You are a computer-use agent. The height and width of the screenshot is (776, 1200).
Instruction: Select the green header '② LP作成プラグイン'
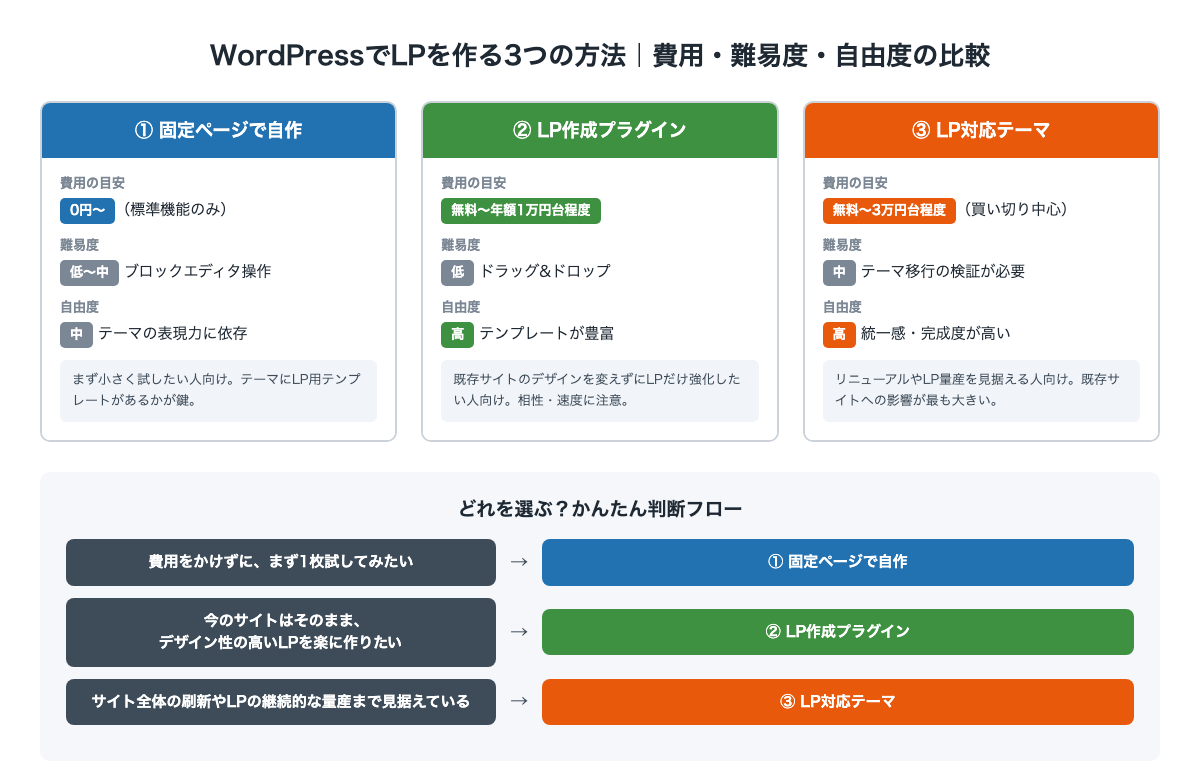[600, 130]
